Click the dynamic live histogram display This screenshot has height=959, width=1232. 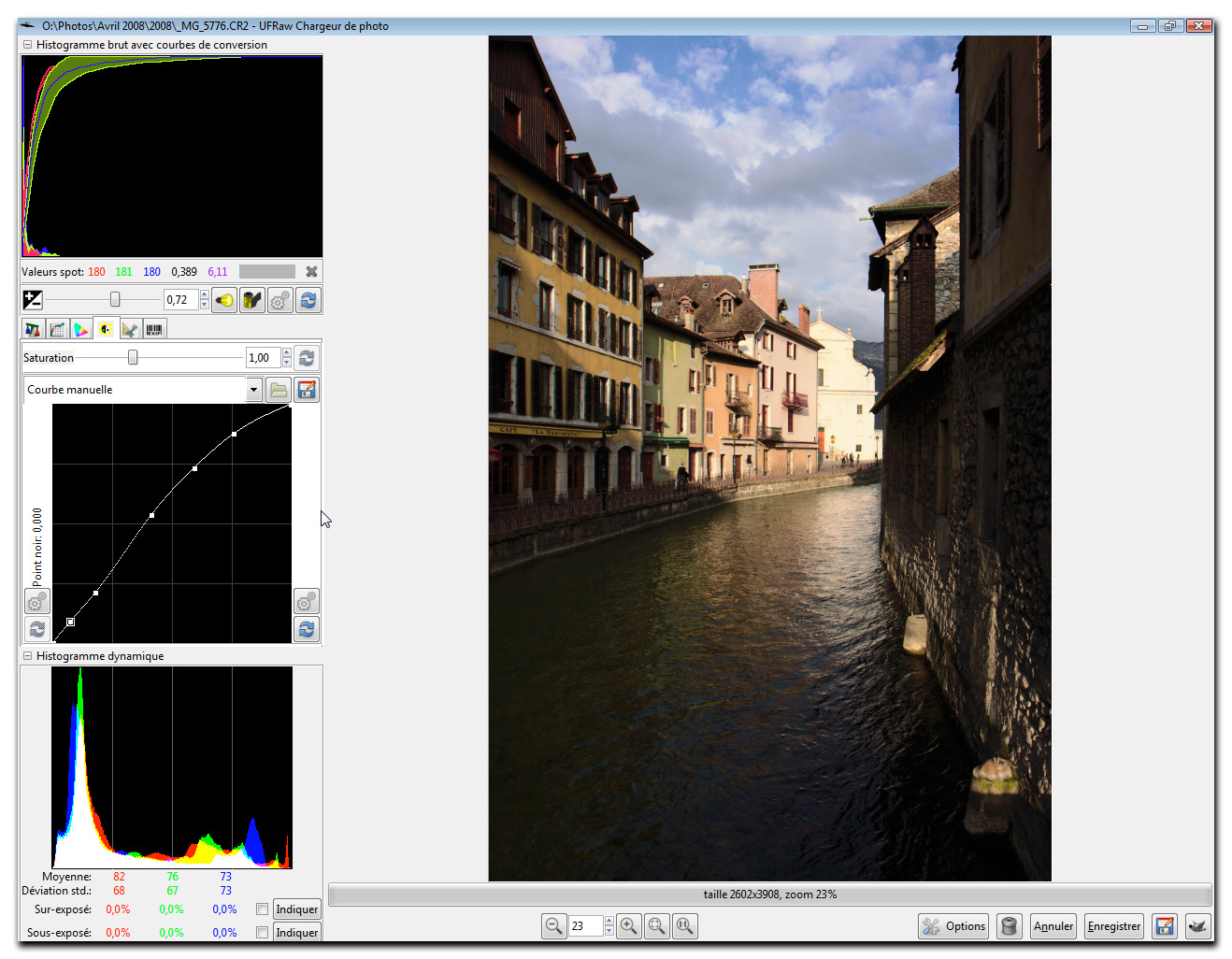(172, 767)
